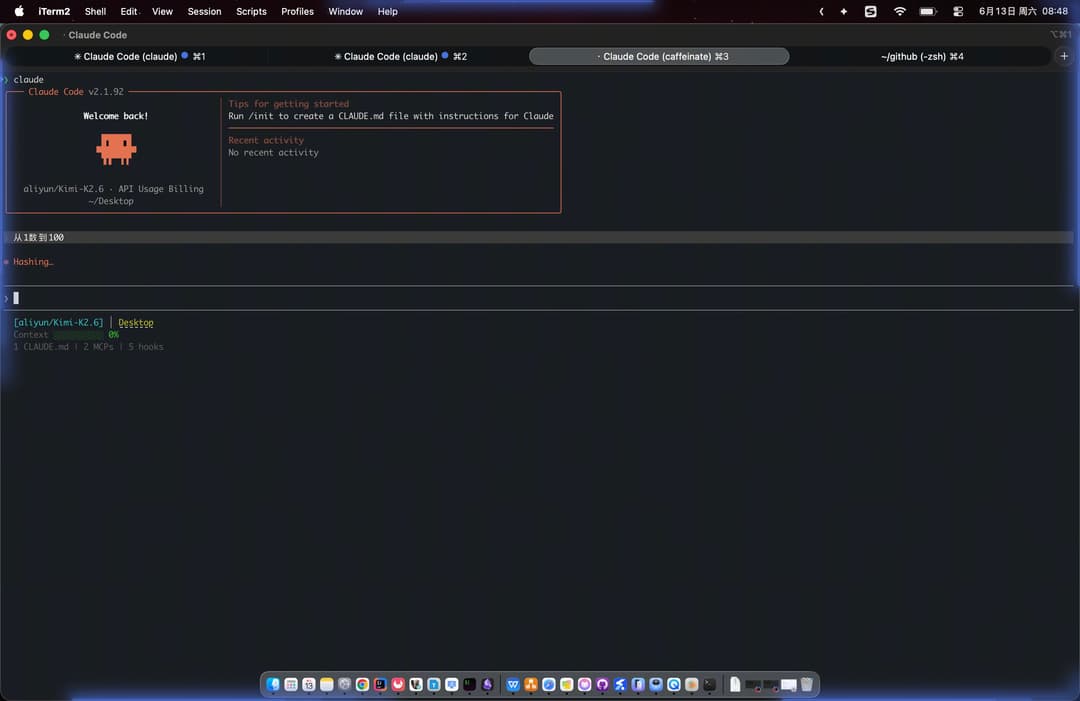Open Sogou input method menu bar icon

871,11
